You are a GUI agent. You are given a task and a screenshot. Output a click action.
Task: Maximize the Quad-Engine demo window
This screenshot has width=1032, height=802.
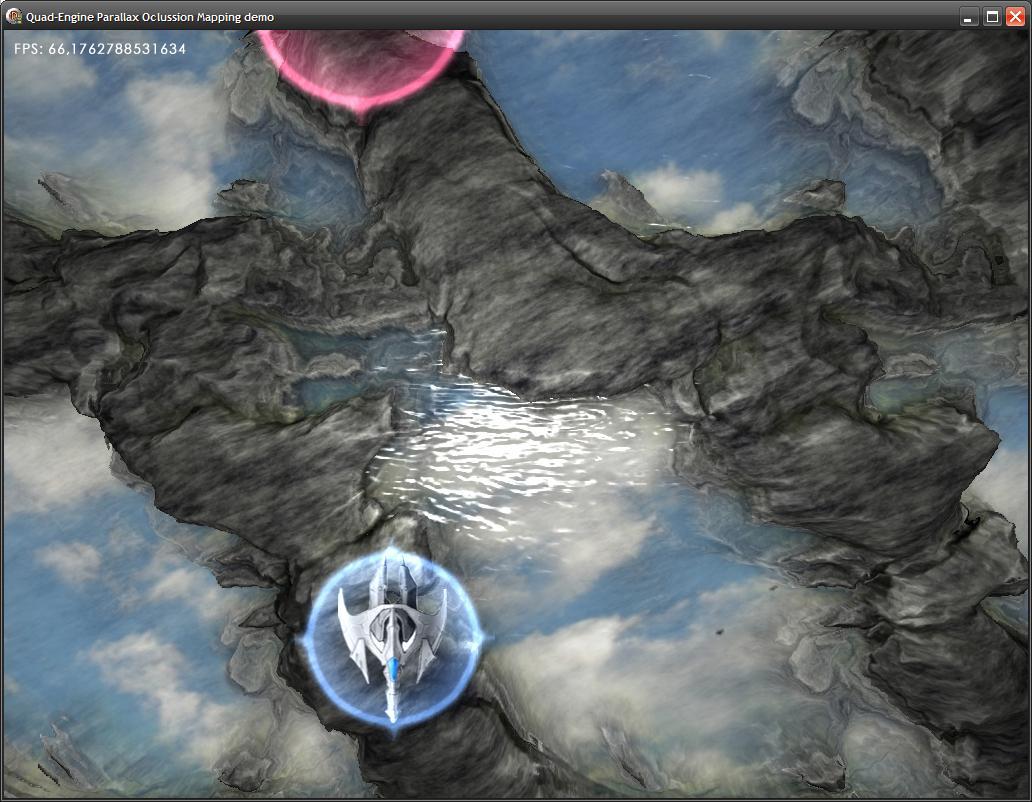click(992, 17)
